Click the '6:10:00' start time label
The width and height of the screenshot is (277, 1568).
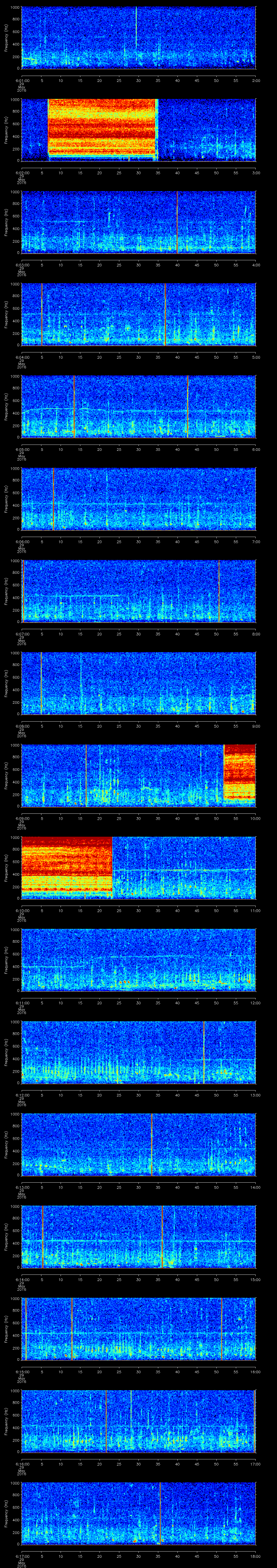click(x=22, y=910)
